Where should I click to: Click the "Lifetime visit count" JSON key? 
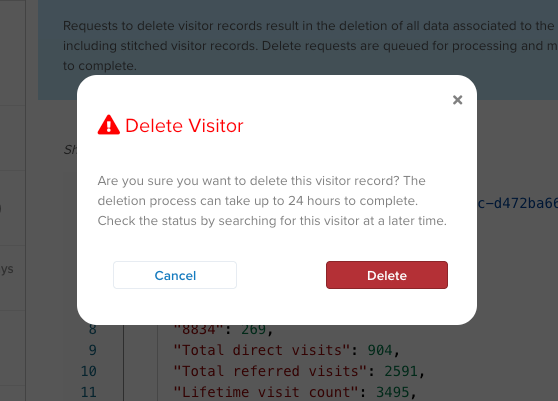pyautogui.click(x=266, y=392)
